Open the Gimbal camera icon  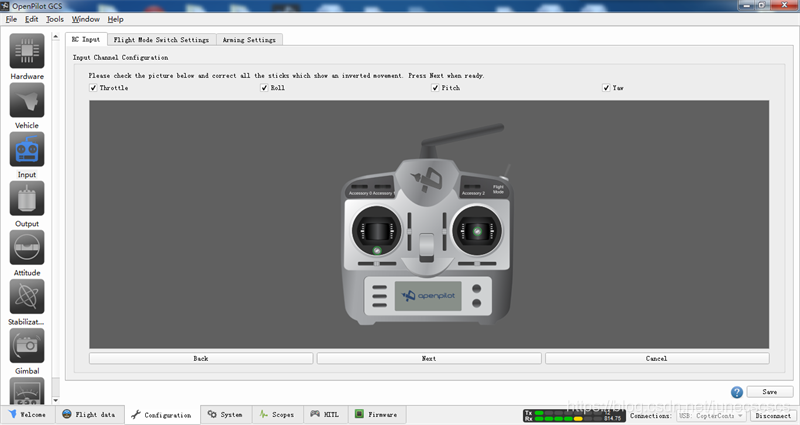(x=27, y=345)
